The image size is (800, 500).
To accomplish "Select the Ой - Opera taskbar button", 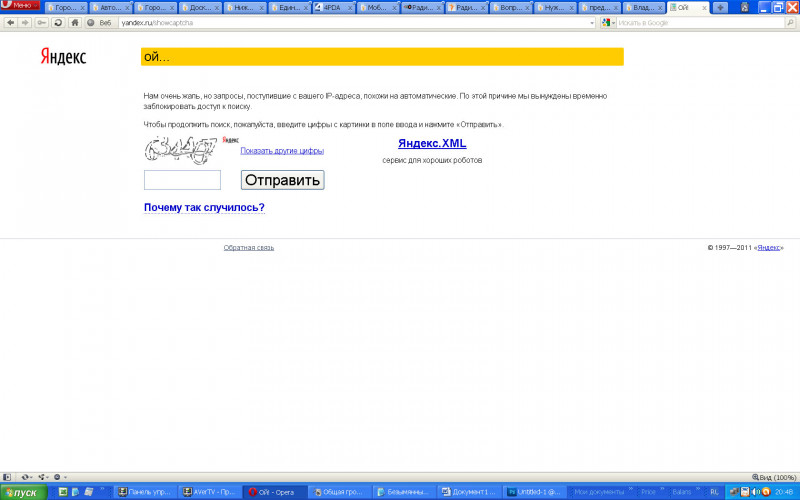I will [274, 492].
